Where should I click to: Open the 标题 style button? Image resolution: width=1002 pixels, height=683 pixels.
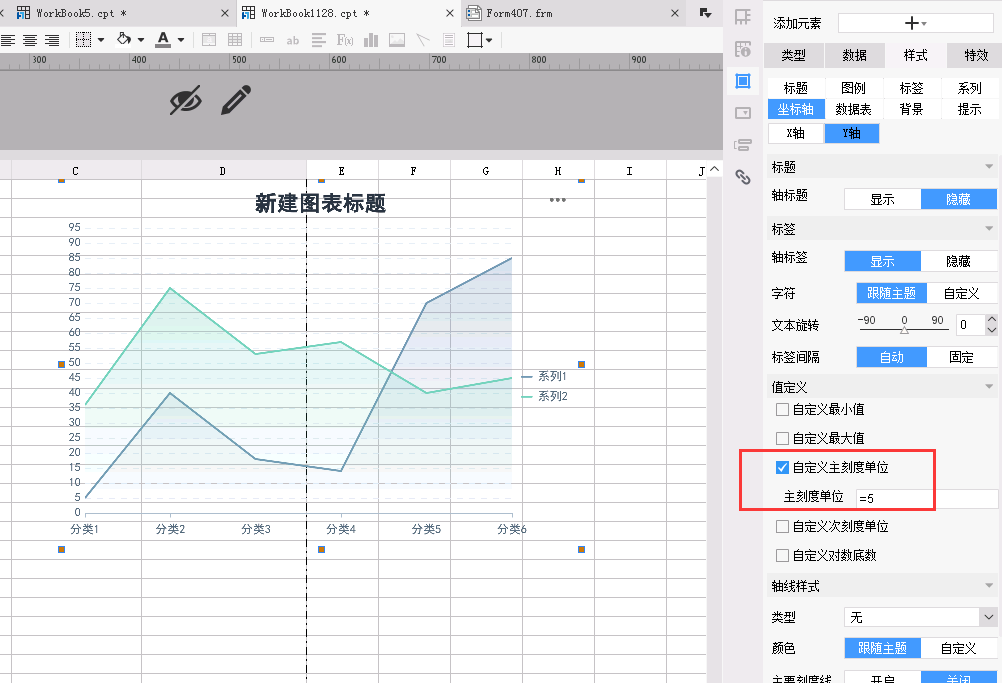tap(796, 88)
